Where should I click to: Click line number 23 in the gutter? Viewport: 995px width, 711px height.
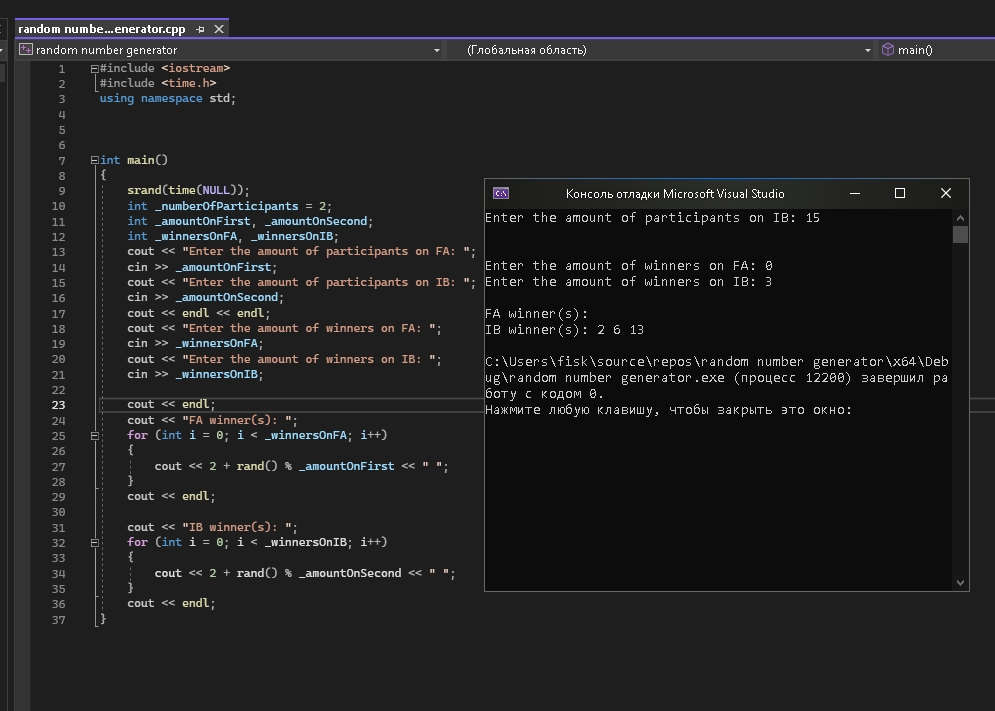click(x=60, y=405)
